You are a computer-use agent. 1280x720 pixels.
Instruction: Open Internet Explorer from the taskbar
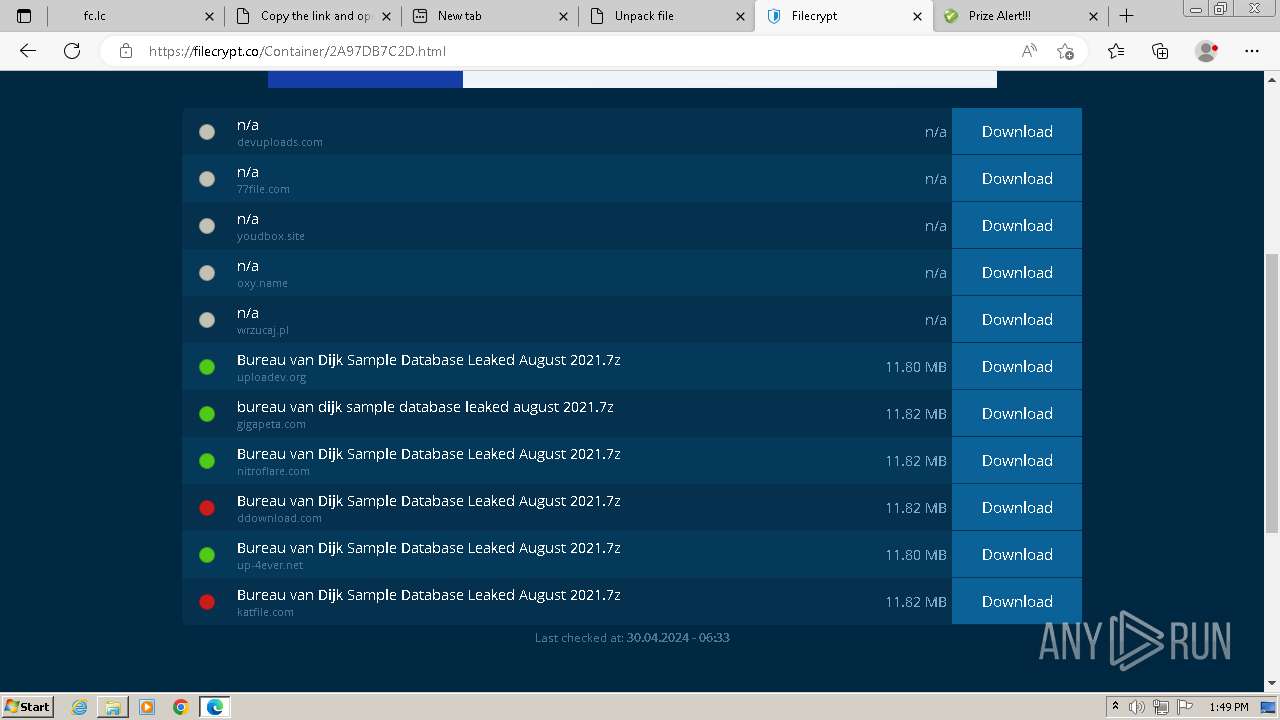[x=80, y=707]
